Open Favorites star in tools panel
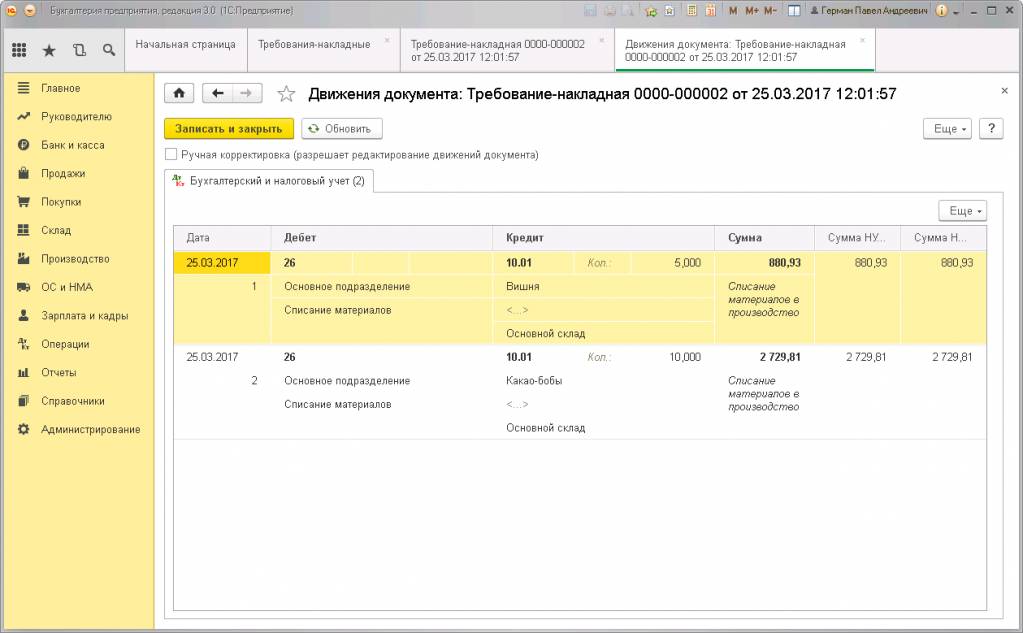 49,50
